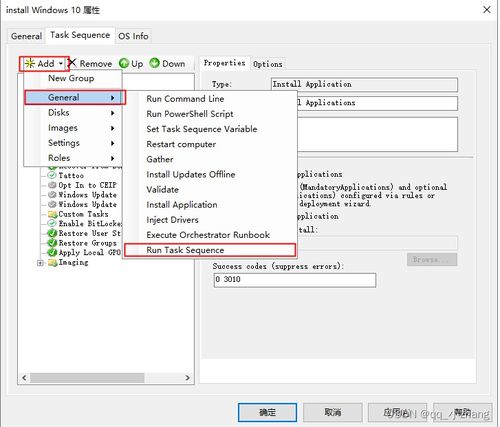Screen dimensions: 500x427
Task: Click the green Restore Groups icon
Action: click(52, 243)
